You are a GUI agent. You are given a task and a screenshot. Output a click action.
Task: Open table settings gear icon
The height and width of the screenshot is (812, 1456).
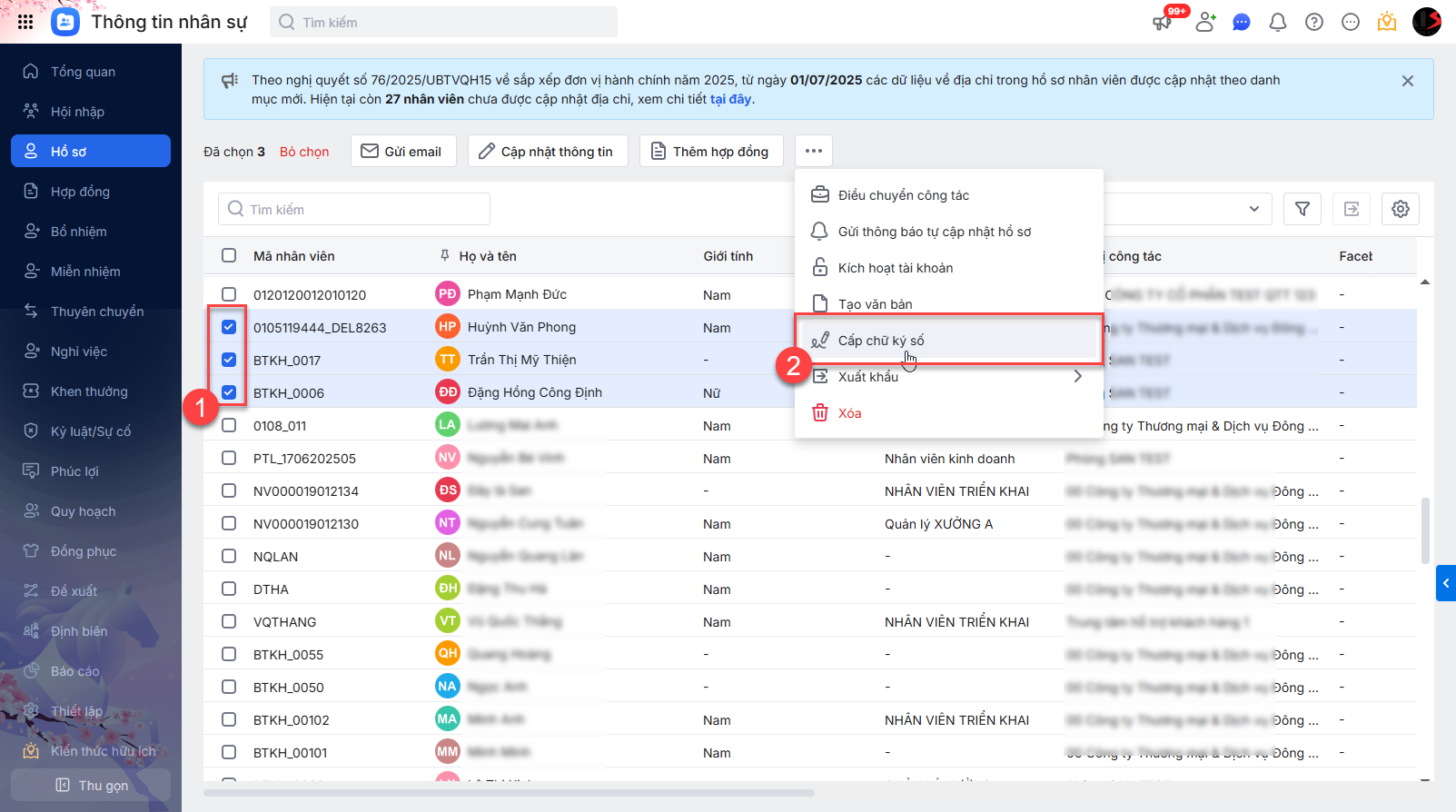1400,209
